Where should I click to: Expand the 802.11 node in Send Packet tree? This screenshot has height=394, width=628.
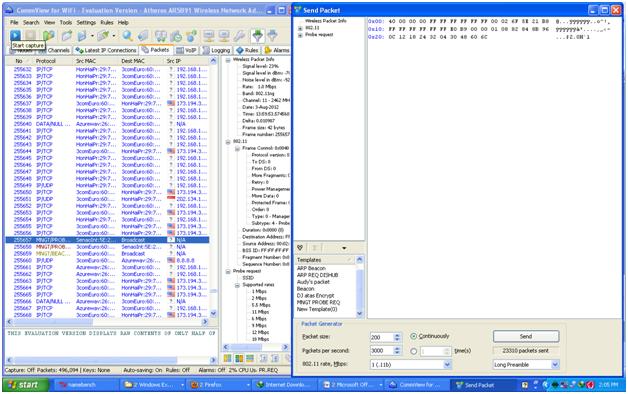[x=300, y=28]
